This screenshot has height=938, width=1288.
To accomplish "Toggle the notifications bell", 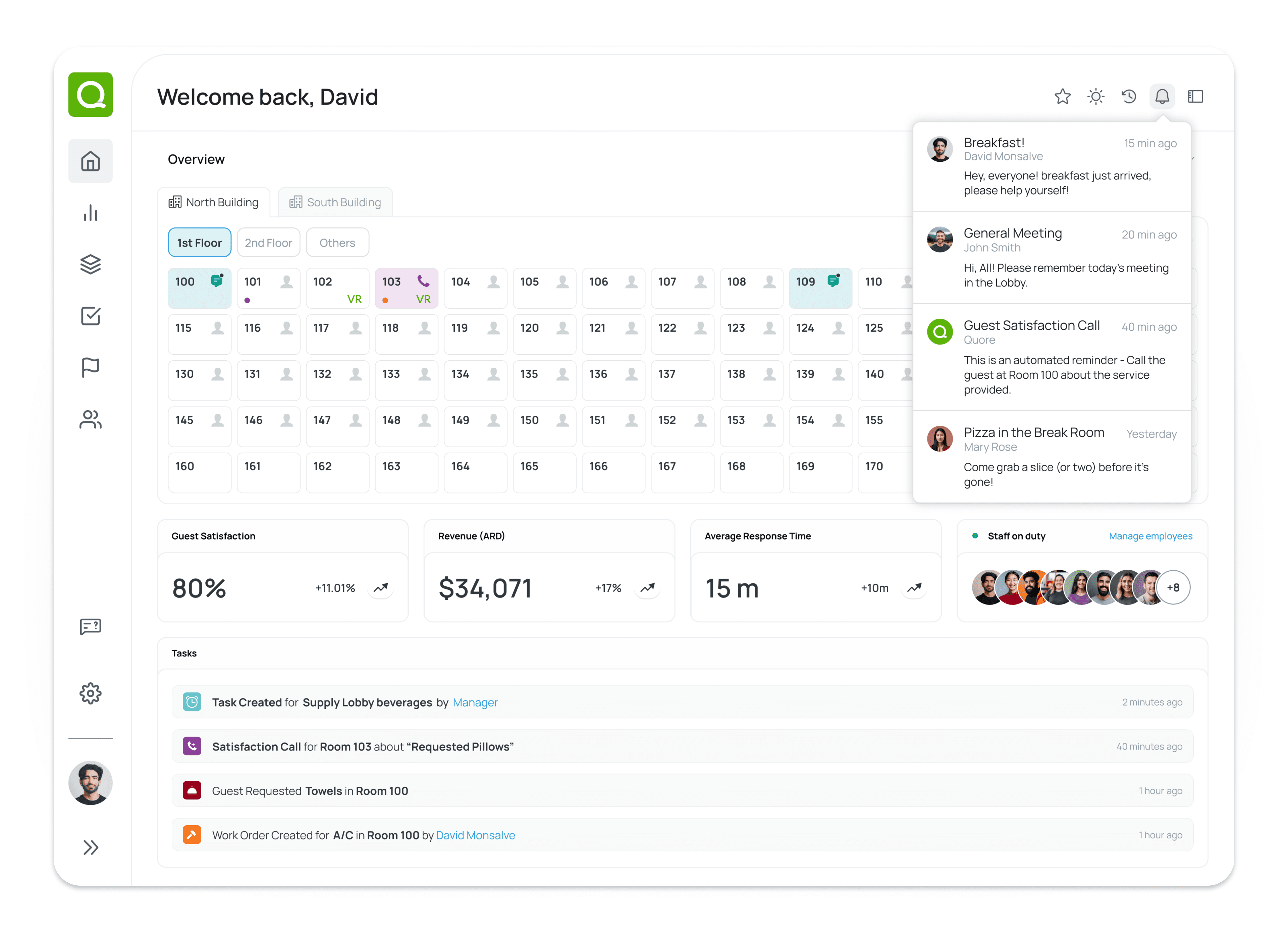I will [x=1162, y=97].
